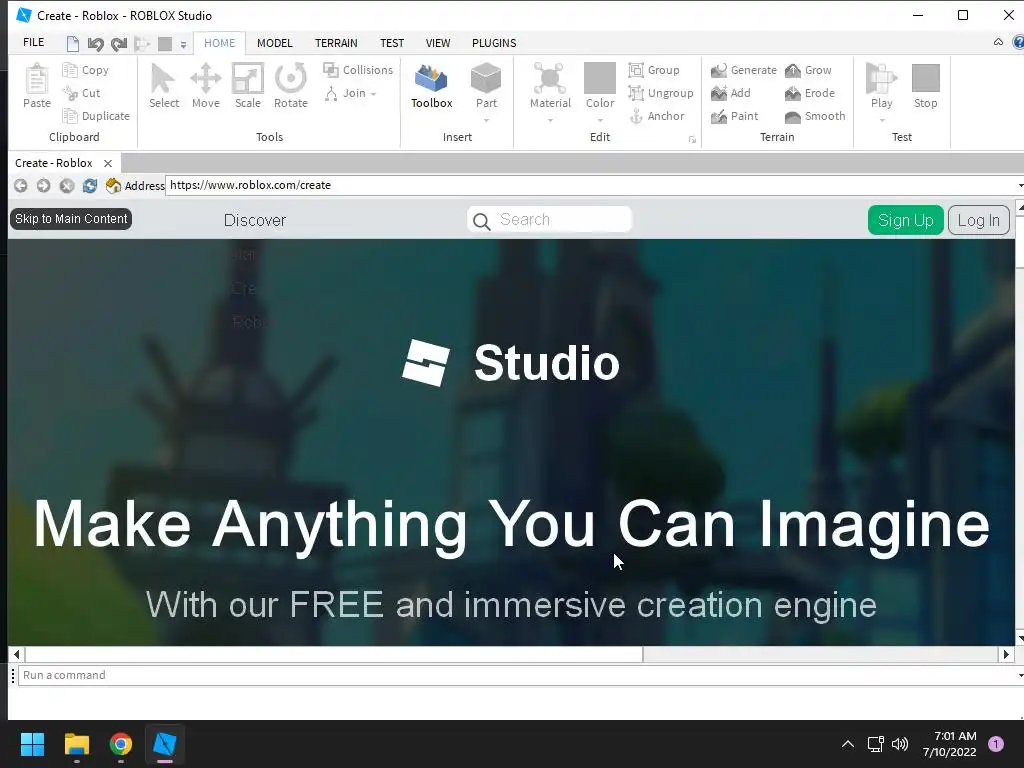The height and width of the screenshot is (768, 1024).
Task: Switch to the TEST ribbon tab
Action: (392, 43)
